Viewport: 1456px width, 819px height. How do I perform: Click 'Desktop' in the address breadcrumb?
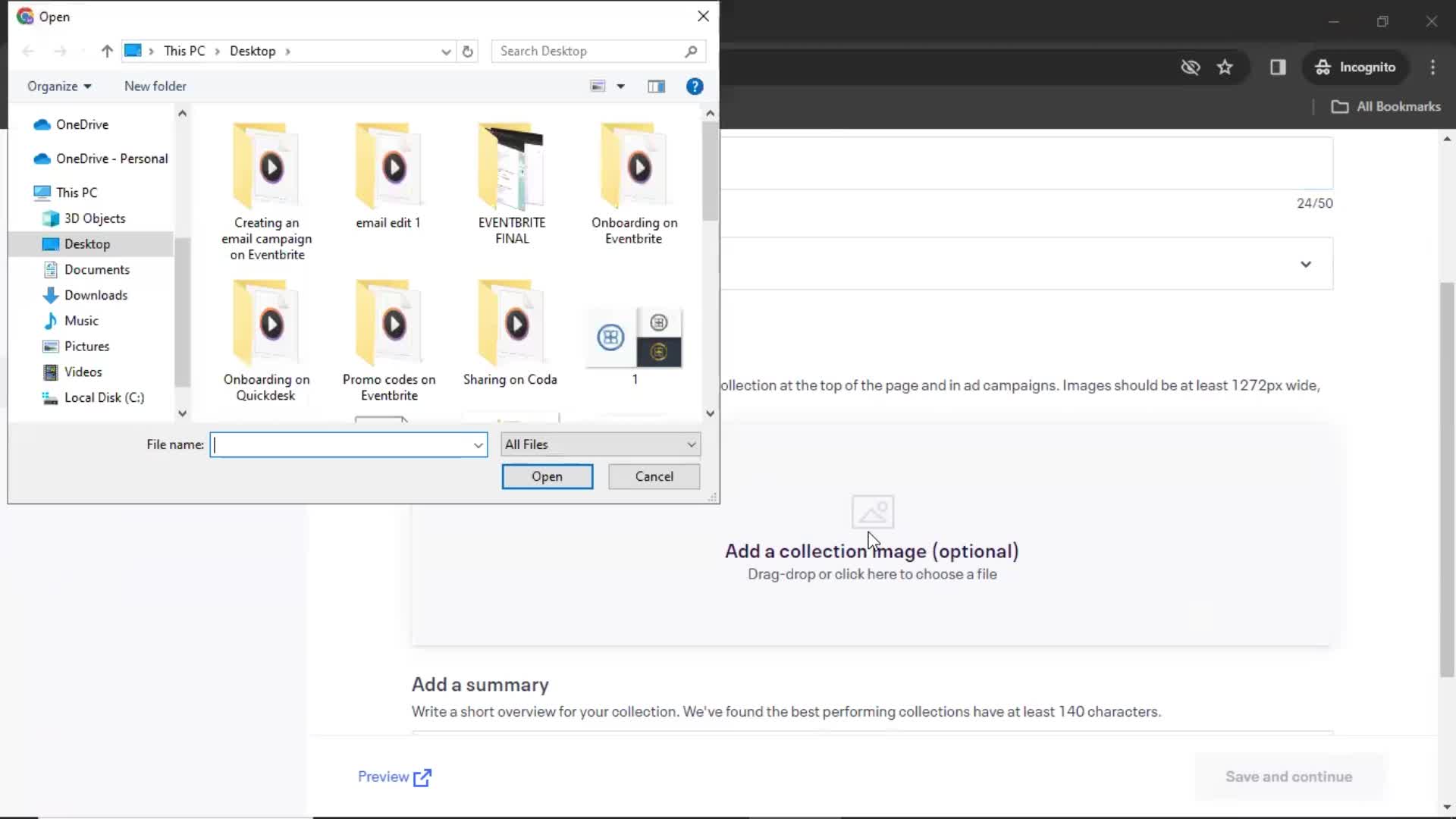pos(253,51)
